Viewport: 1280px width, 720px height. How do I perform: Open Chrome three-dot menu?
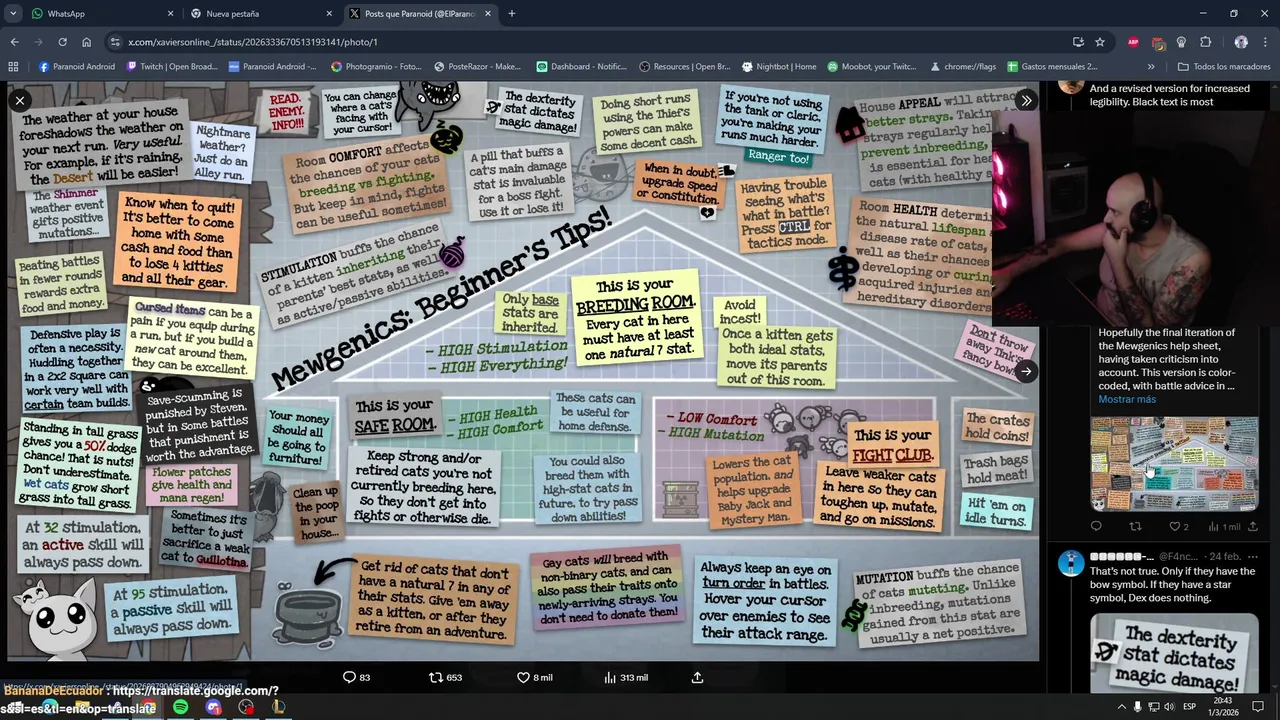coord(1266,42)
